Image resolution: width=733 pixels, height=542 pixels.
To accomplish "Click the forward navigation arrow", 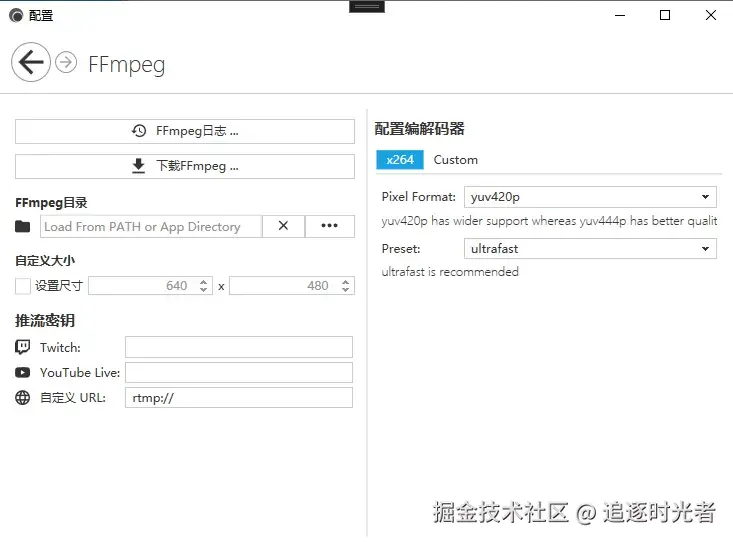I will tap(66, 62).
